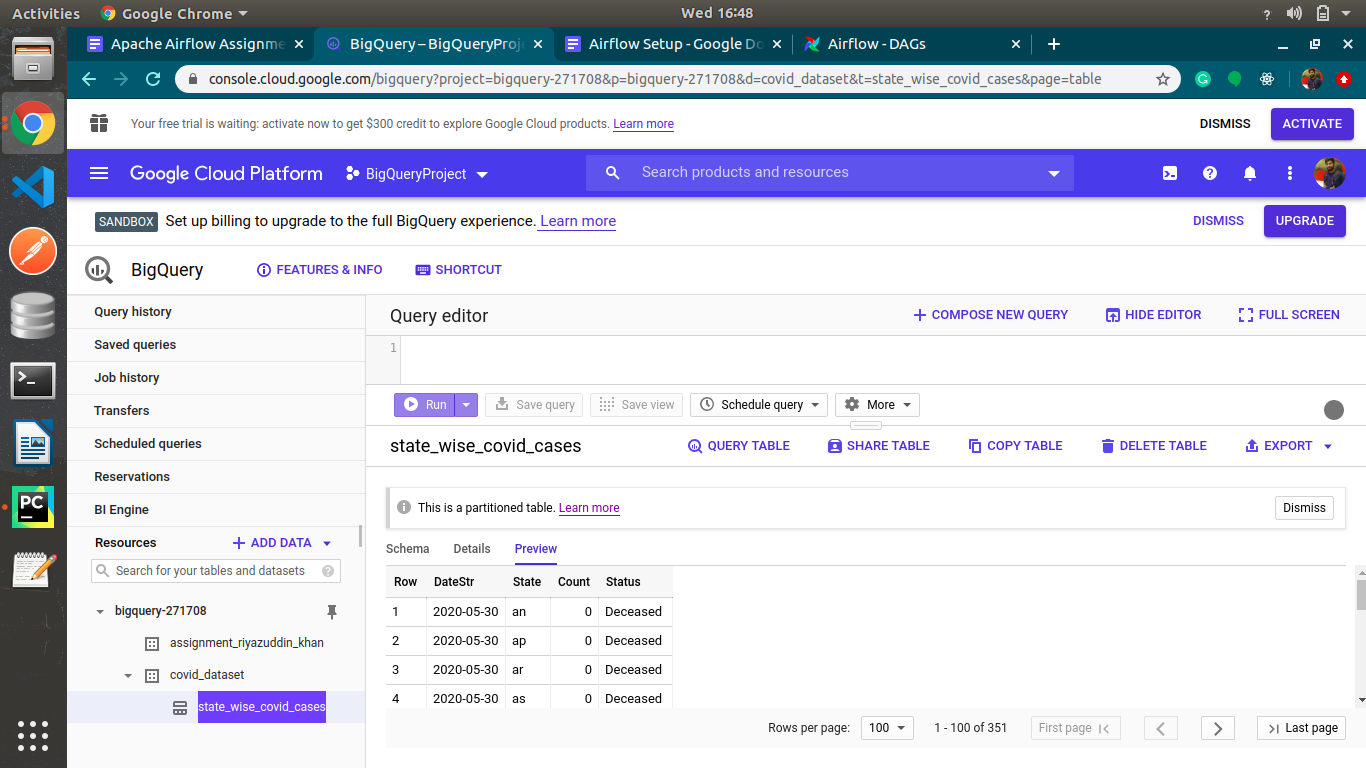The width and height of the screenshot is (1366, 768).
Task: Click the gift icon in free trial banner
Action: click(x=98, y=123)
